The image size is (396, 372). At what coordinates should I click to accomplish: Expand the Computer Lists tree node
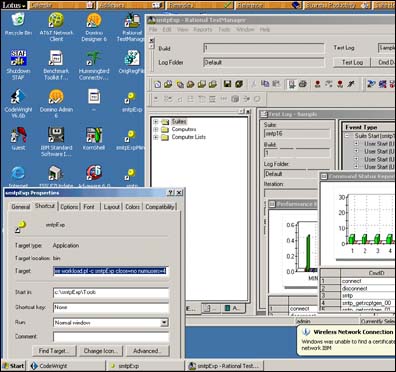click(156, 137)
